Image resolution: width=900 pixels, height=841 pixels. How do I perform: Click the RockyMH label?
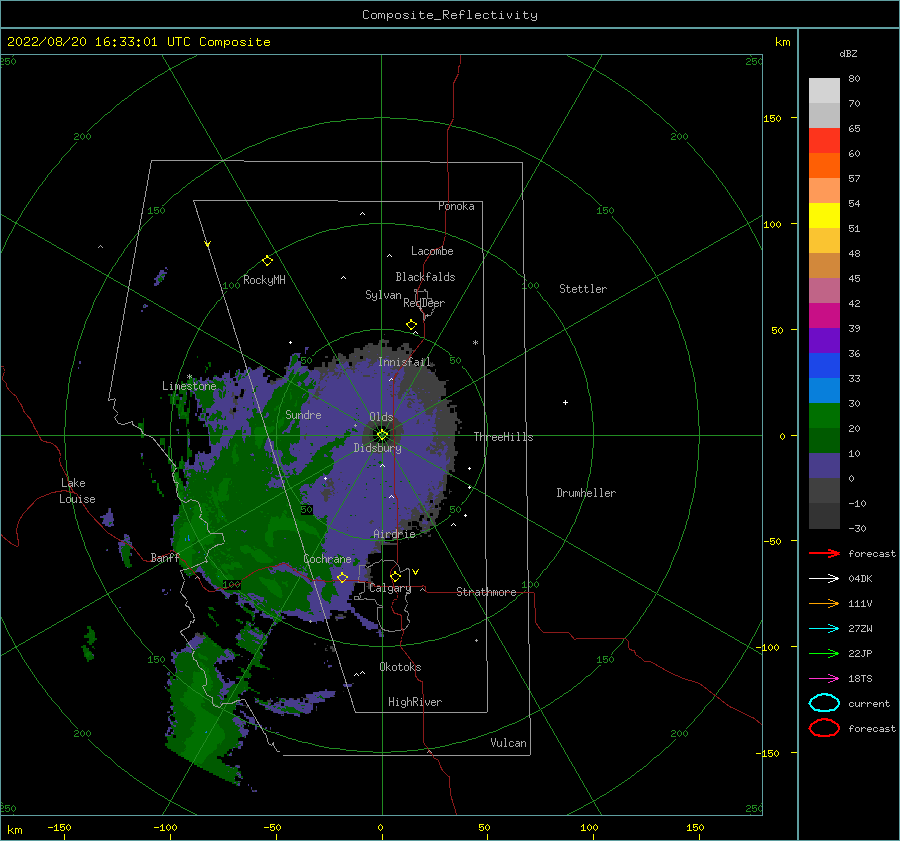(264, 280)
